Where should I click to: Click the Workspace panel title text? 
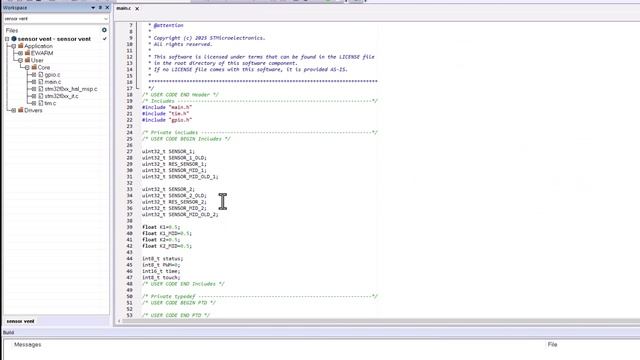pyautogui.click(x=15, y=8)
